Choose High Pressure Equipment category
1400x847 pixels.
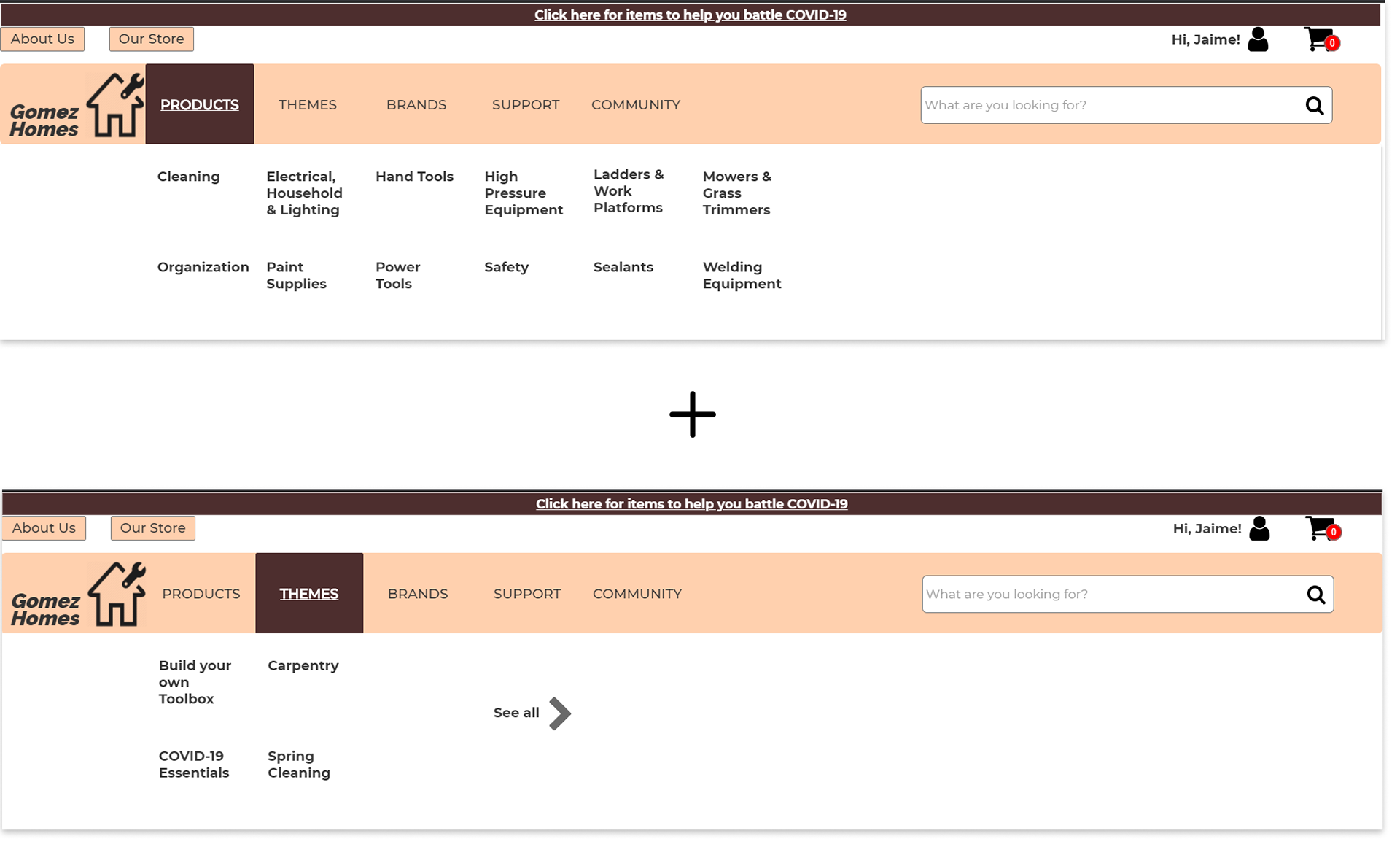click(524, 193)
